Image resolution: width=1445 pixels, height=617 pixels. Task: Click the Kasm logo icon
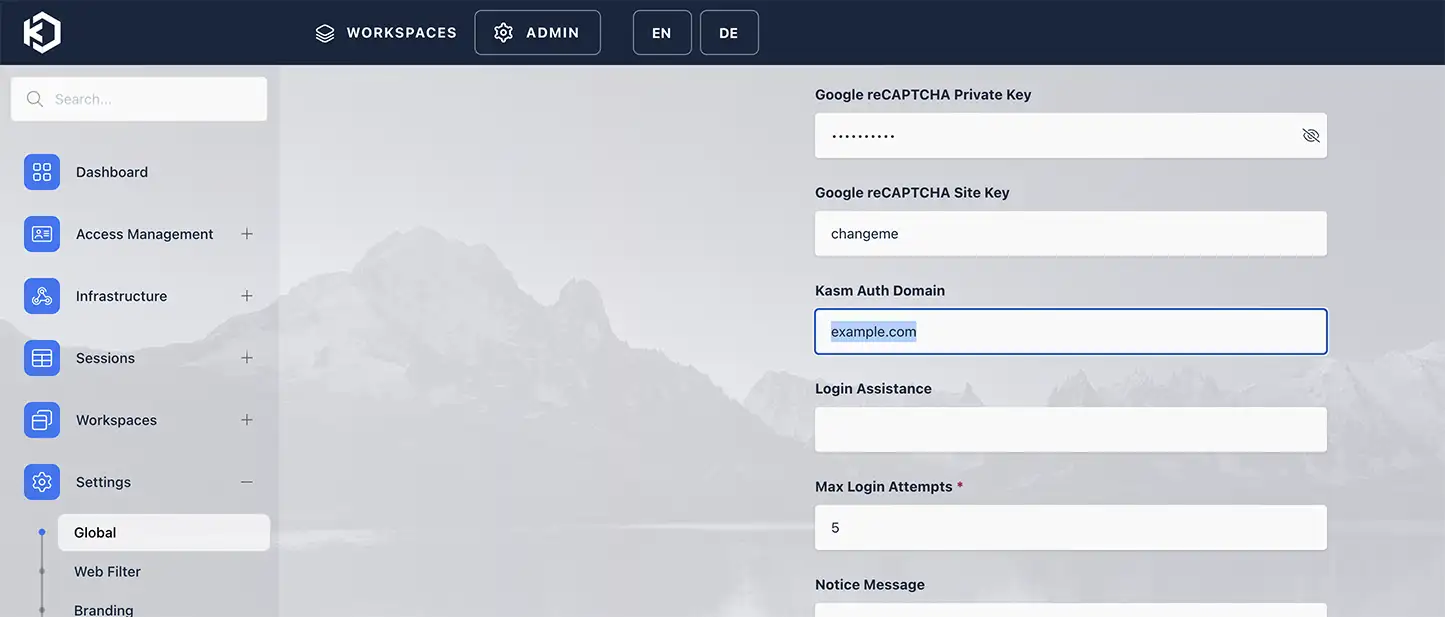click(x=42, y=31)
